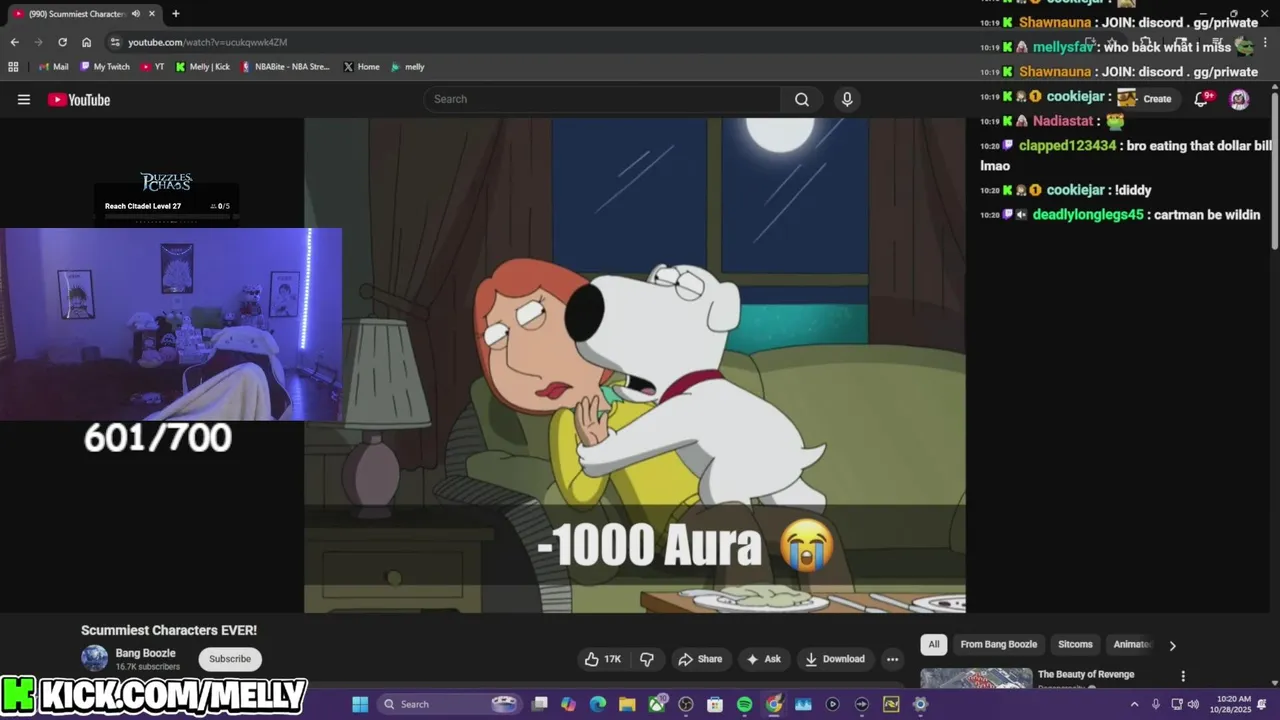
Task: Open the YT bookmark
Action: coord(153,67)
